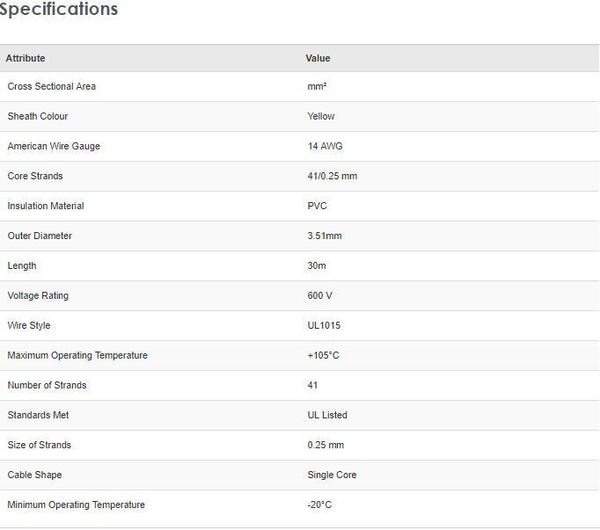Select the Insulation Material row label

point(46,206)
